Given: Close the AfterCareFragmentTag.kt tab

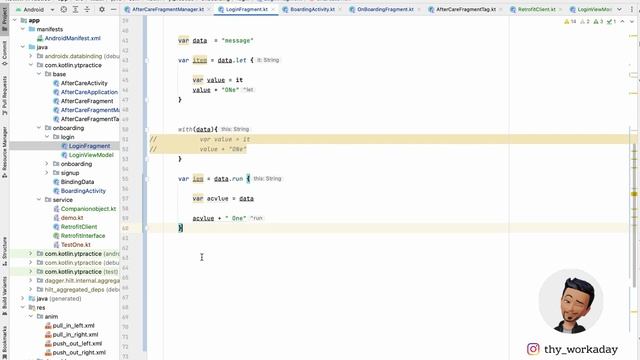Looking at the screenshot, I should 501,9.
